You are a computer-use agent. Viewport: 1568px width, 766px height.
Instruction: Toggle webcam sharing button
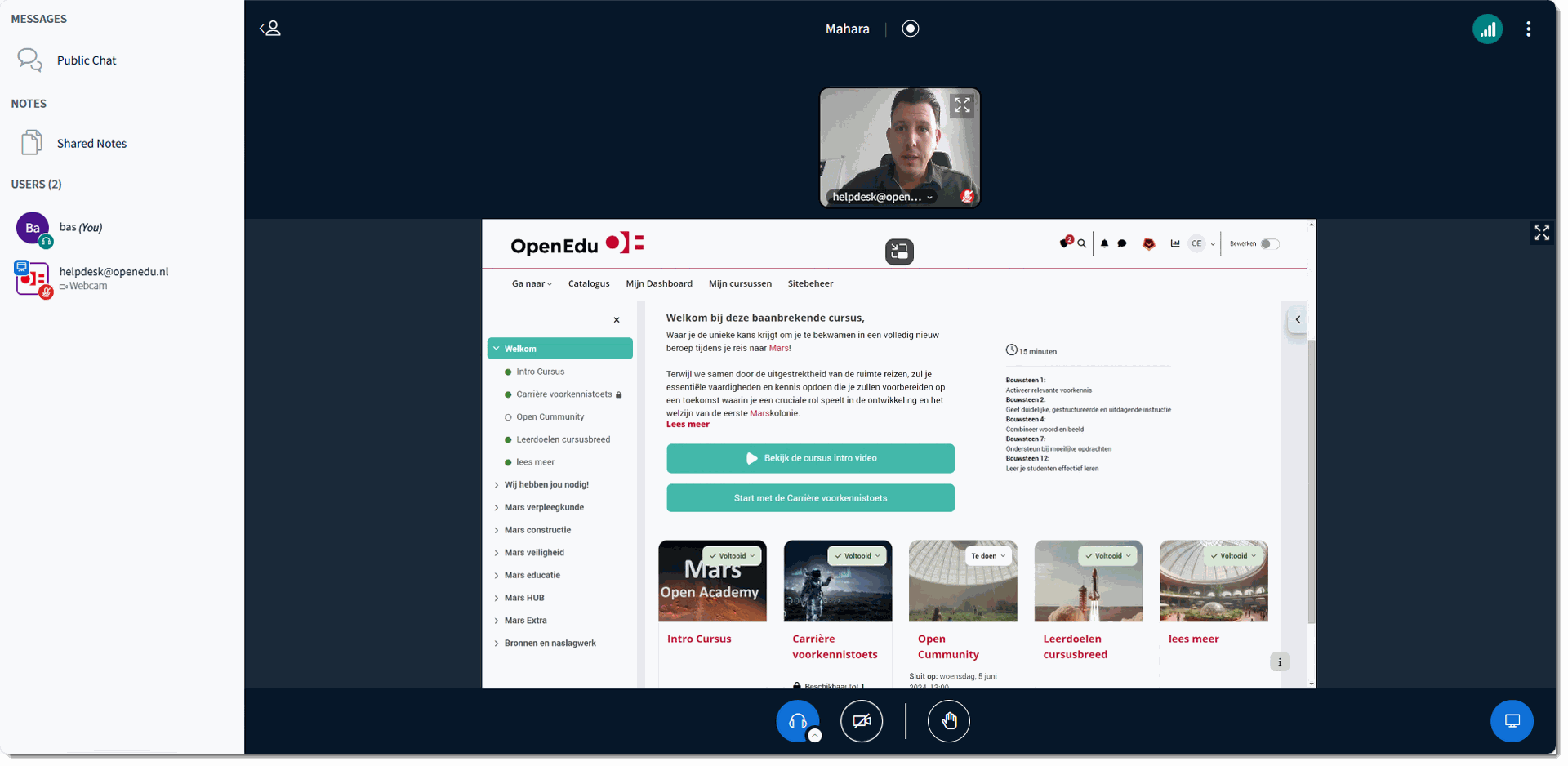pos(862,721)
